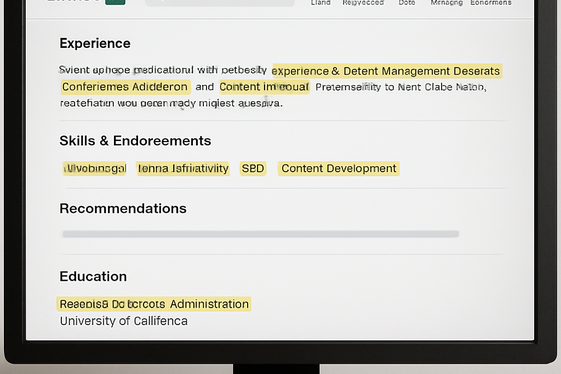Select the first highlighted skill tag
The height and width of the screenshot is (374, 561).
pos(94,169)
